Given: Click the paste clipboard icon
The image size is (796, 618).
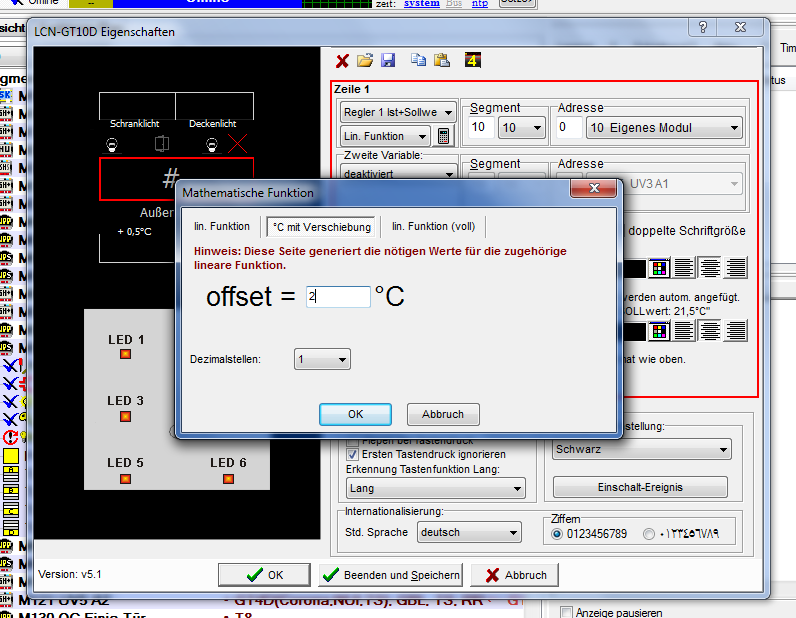Looking at the screenshot, I should pos(442,61).
